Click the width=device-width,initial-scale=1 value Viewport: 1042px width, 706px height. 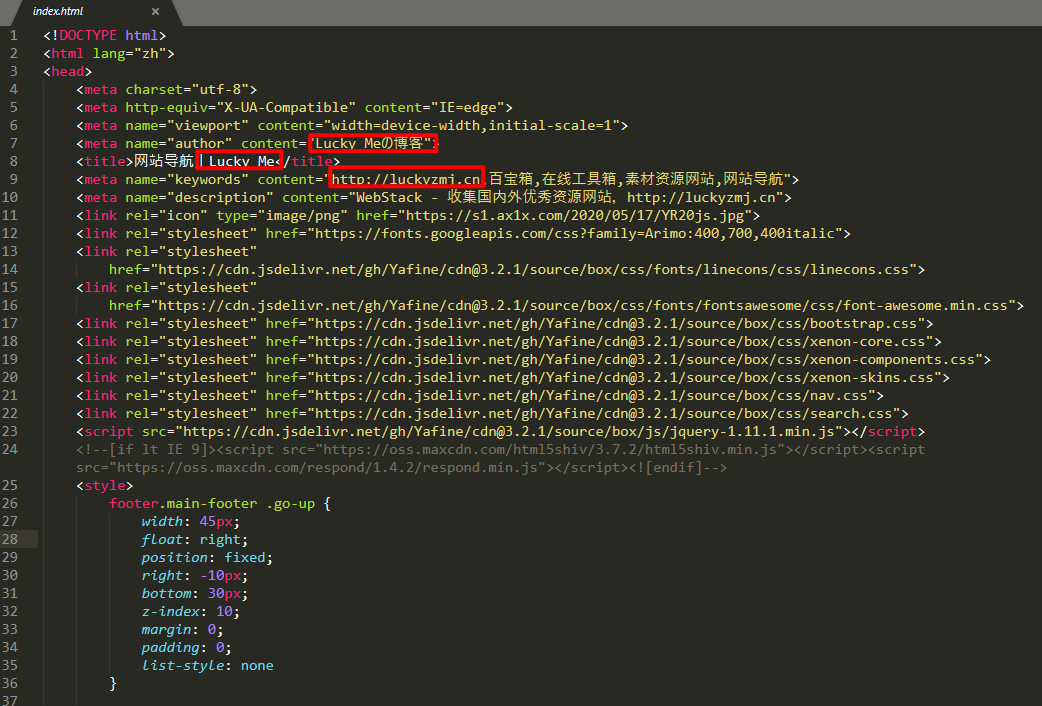click(471, 125)
